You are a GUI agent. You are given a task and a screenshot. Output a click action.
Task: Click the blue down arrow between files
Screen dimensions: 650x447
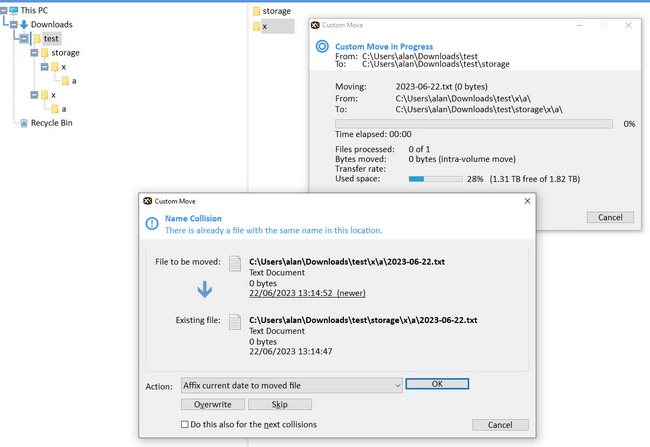(x=205, y=289)
